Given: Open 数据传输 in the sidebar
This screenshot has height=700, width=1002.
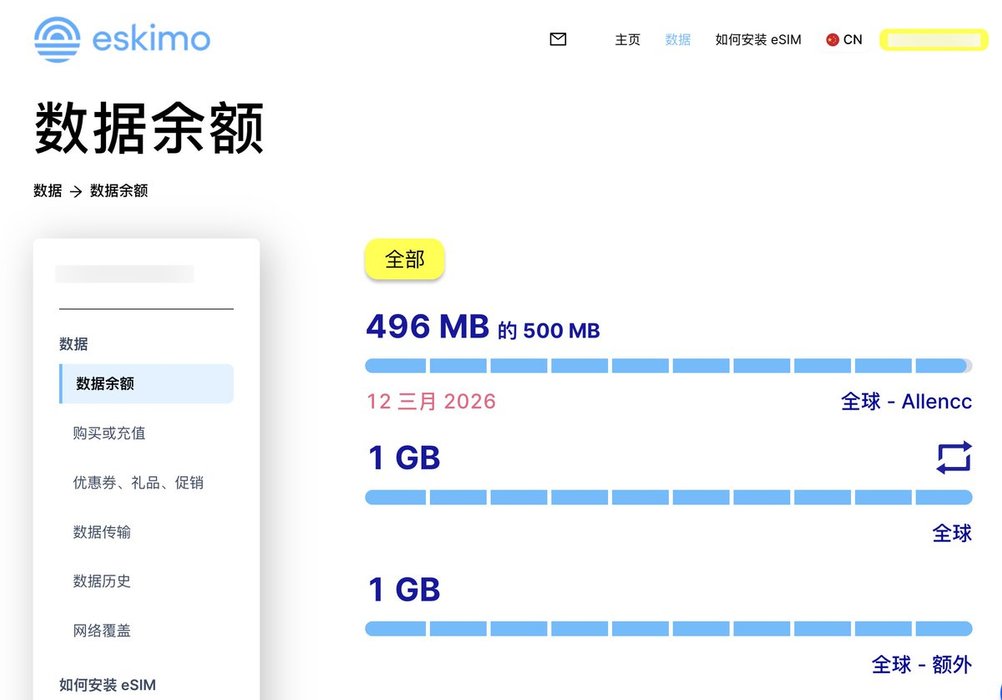Looking at the screenshot, I should 102,532.
